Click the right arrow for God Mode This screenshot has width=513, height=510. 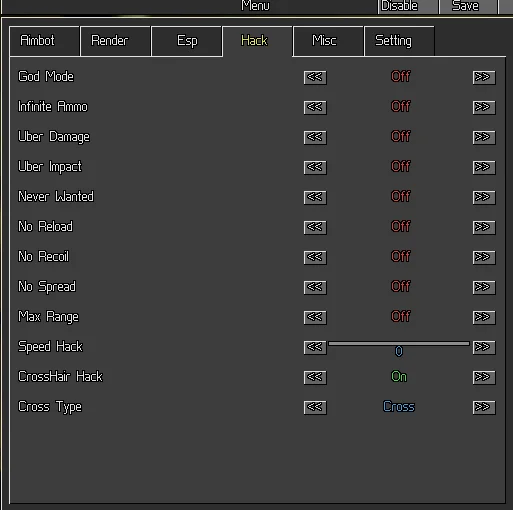[x=484, y=77]
